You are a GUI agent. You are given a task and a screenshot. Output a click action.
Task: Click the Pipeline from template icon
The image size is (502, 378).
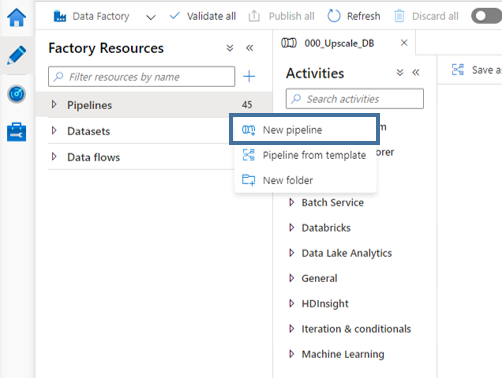tap(248, 155)
